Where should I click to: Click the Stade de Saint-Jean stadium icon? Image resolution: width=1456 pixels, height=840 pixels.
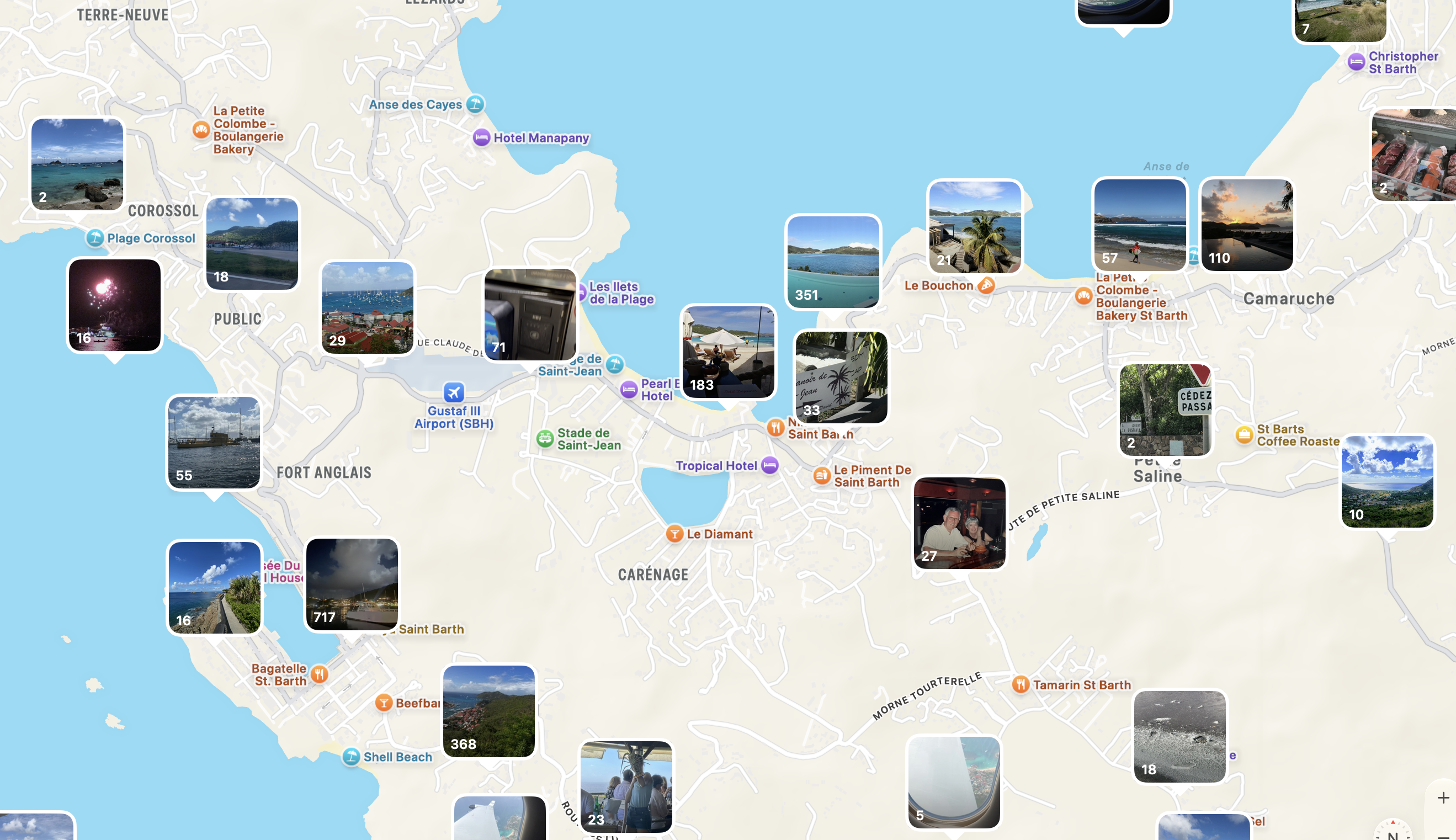pyautogui.click(x=545, y=438)
